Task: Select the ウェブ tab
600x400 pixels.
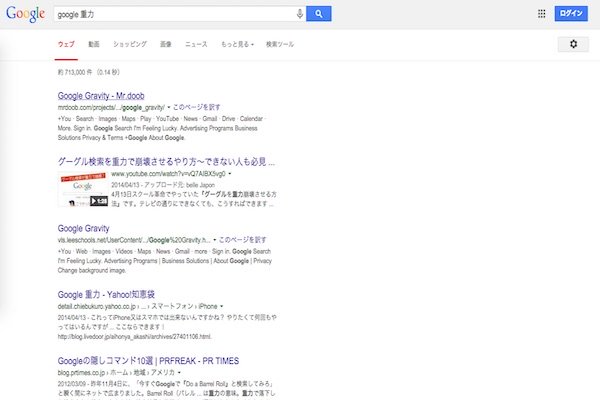Action: [66, 44]
